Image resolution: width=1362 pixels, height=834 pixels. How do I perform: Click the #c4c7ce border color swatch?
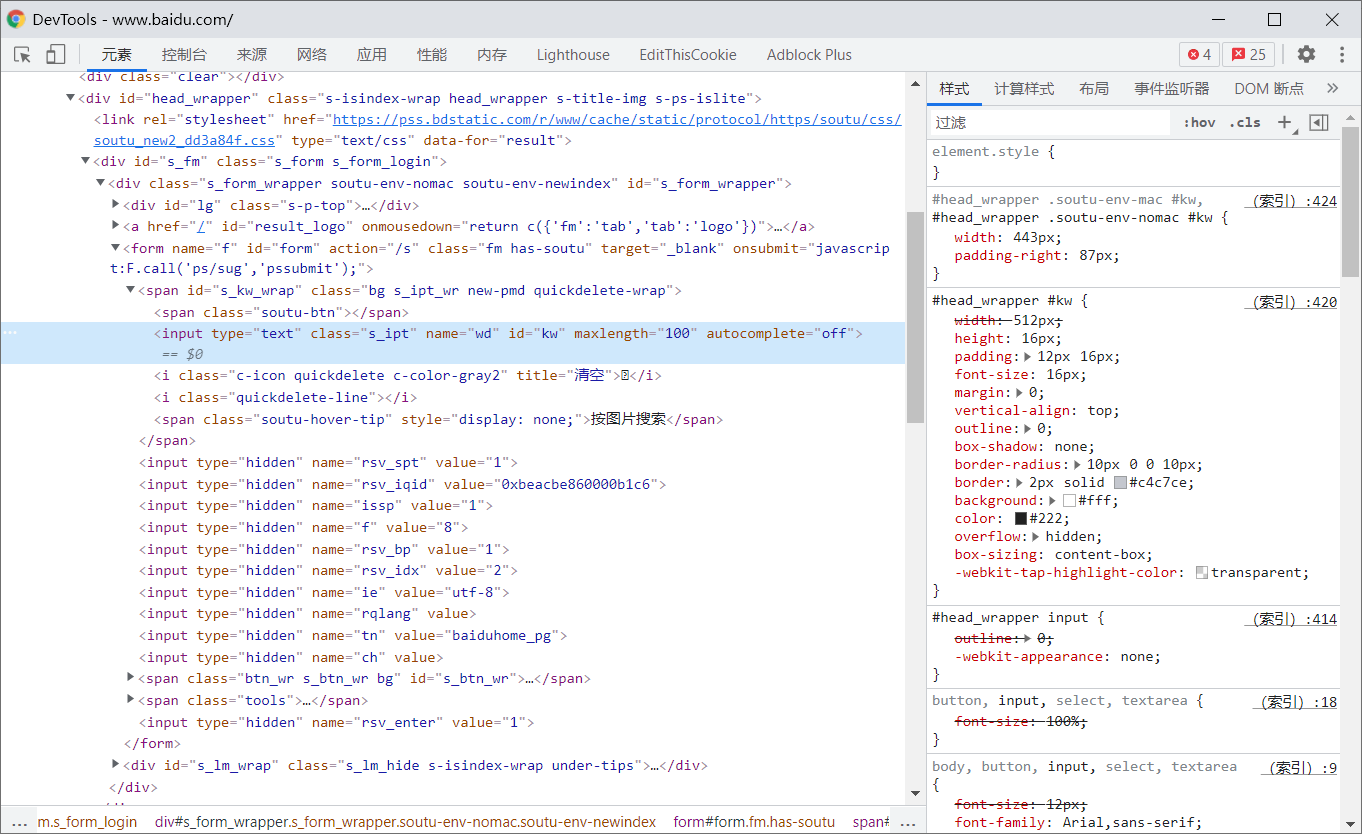pos(1120,483)
